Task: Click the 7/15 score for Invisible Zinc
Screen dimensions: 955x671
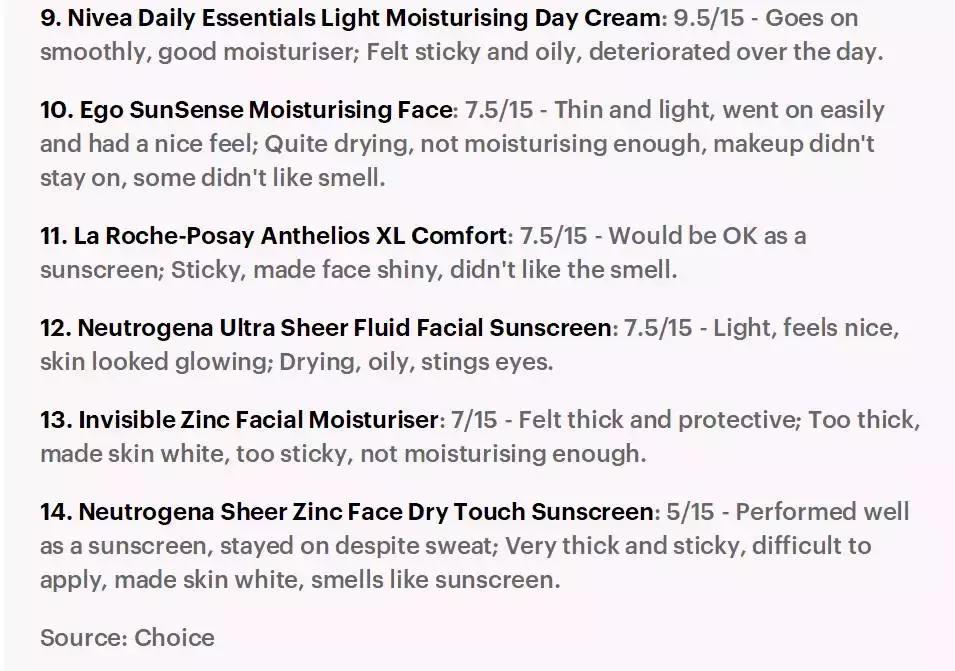Action: [474, 420]
